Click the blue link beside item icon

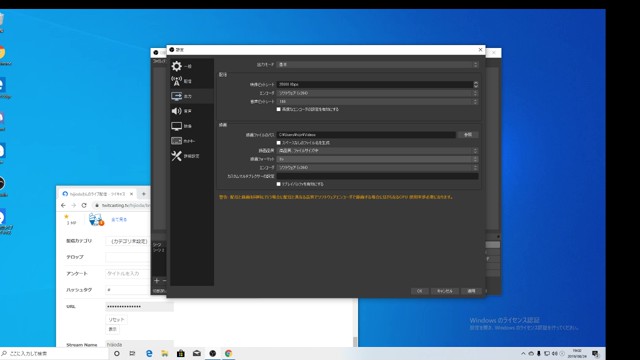119,220
